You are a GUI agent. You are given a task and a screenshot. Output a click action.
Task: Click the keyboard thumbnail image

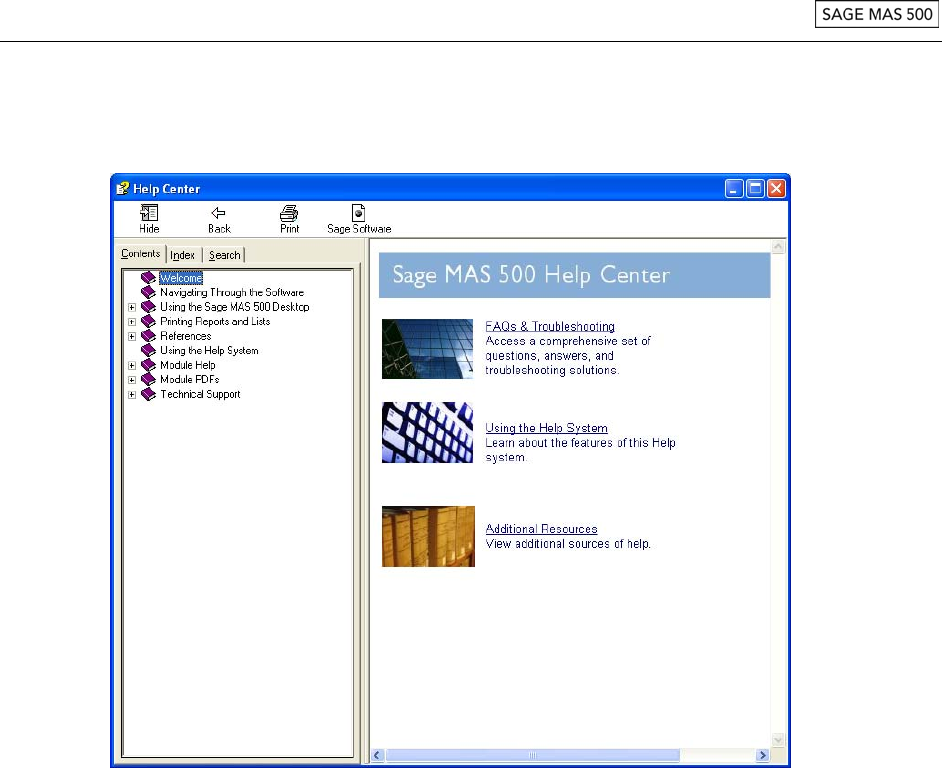tap(428, 432)
